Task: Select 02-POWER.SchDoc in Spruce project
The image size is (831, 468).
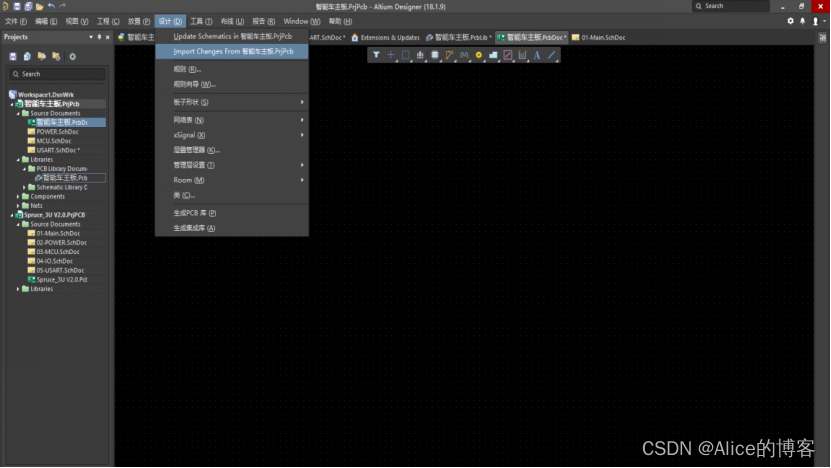Action: [x=61, y=243]
